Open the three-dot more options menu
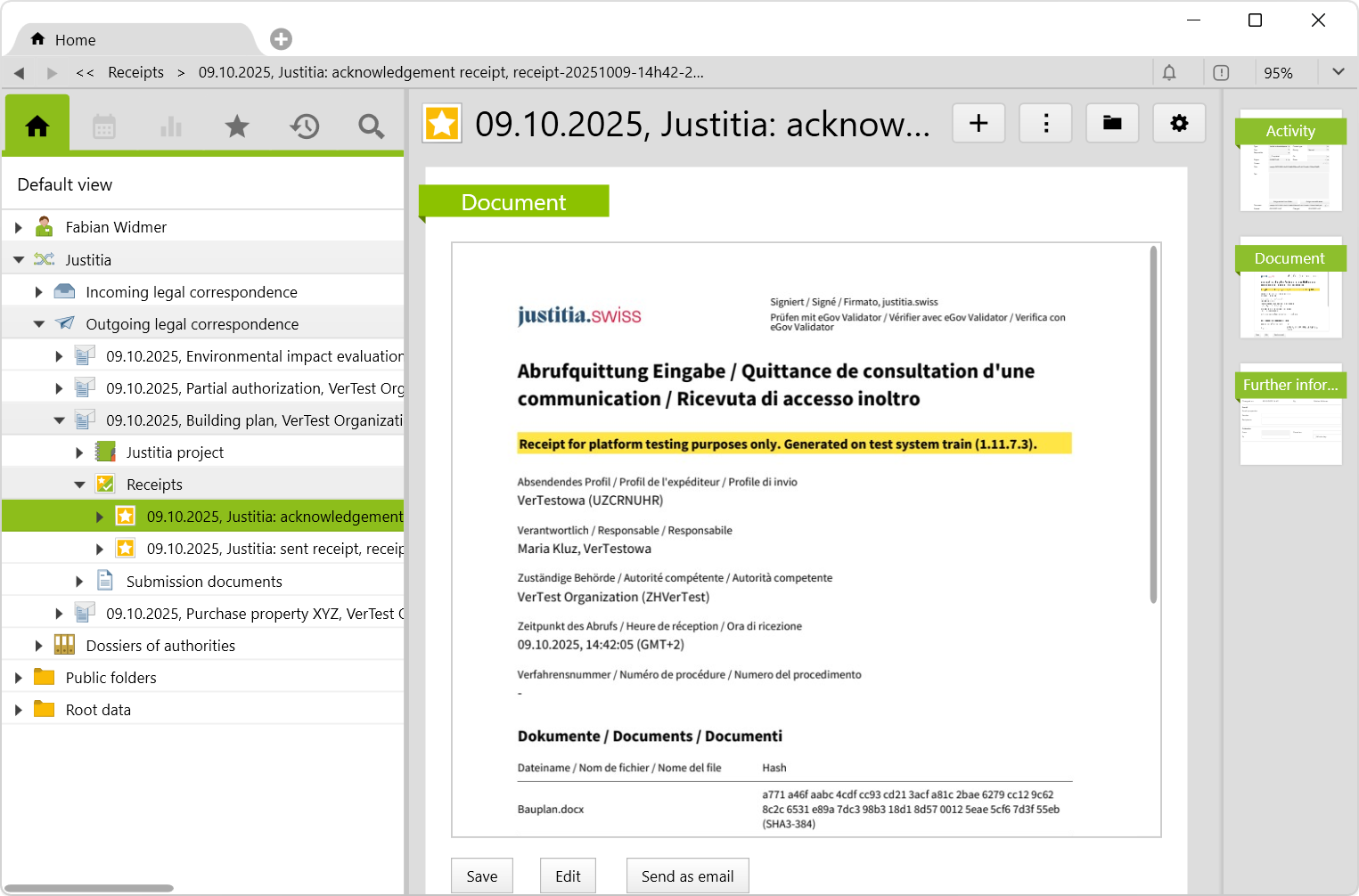The width and height of the screenshot is (1359, 896). tap(1045, 123)
